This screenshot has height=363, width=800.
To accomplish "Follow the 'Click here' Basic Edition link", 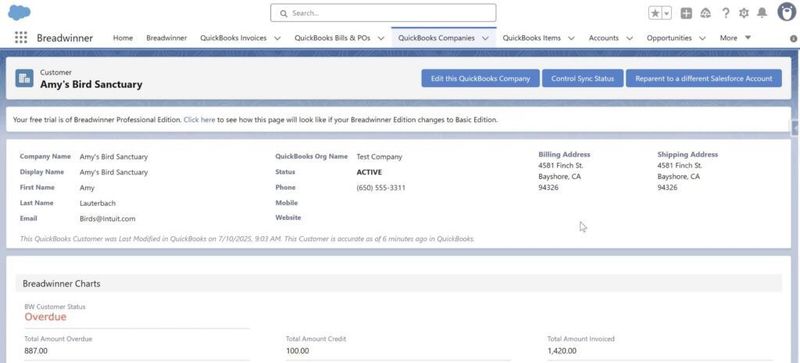I will (x=199, y=120).
